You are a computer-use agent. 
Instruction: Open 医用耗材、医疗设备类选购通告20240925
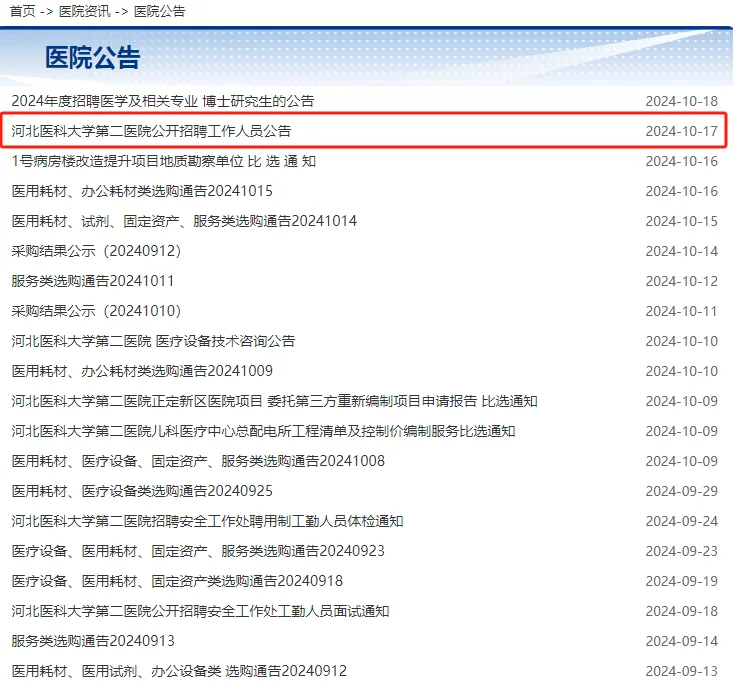tap(142, 491)
